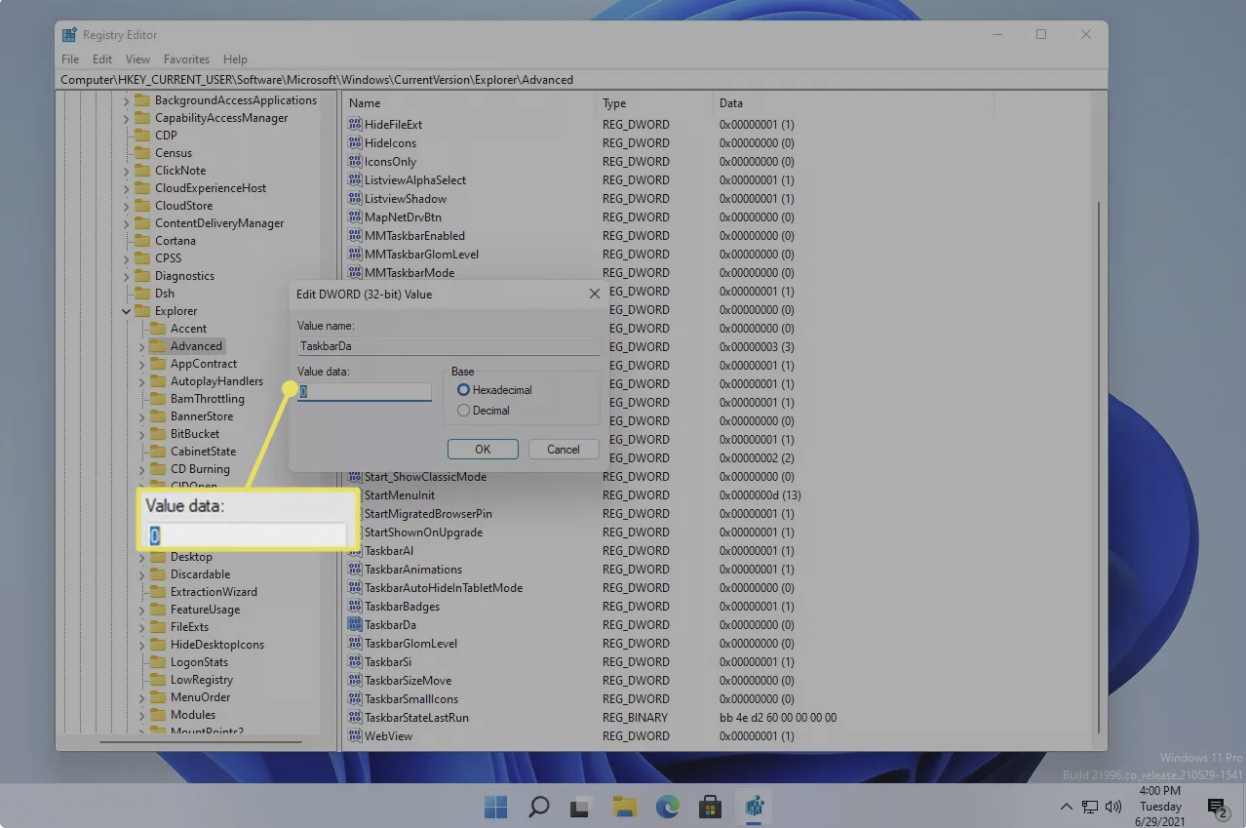Click the TaskbarDa registry value icon
This screenshot has width=1246, height=828.
click(354, 625)
